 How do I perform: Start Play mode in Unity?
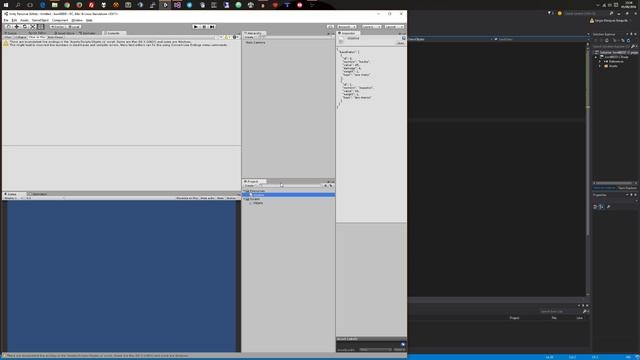tap(196, 27)
